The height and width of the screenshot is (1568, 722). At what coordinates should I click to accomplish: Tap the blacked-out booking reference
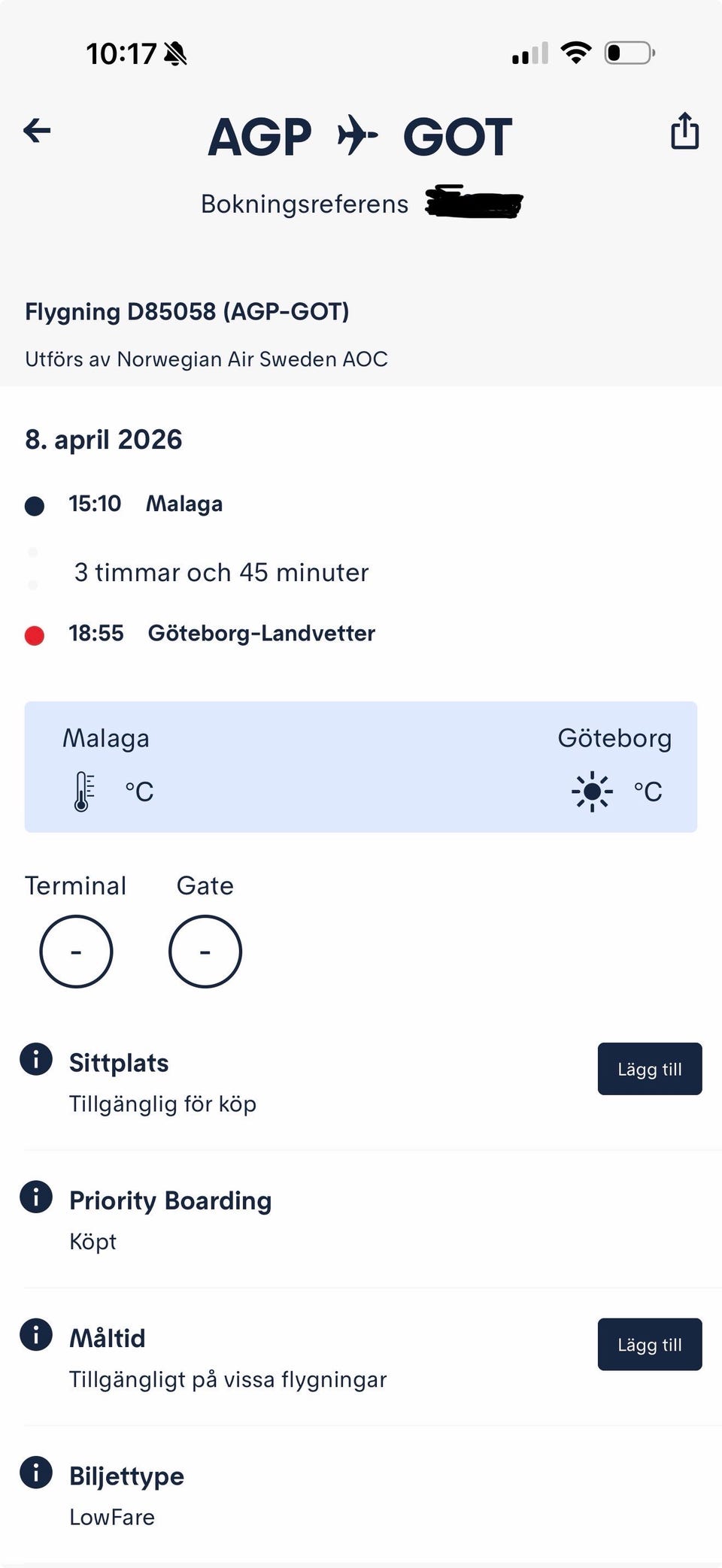tap(474, 203)
